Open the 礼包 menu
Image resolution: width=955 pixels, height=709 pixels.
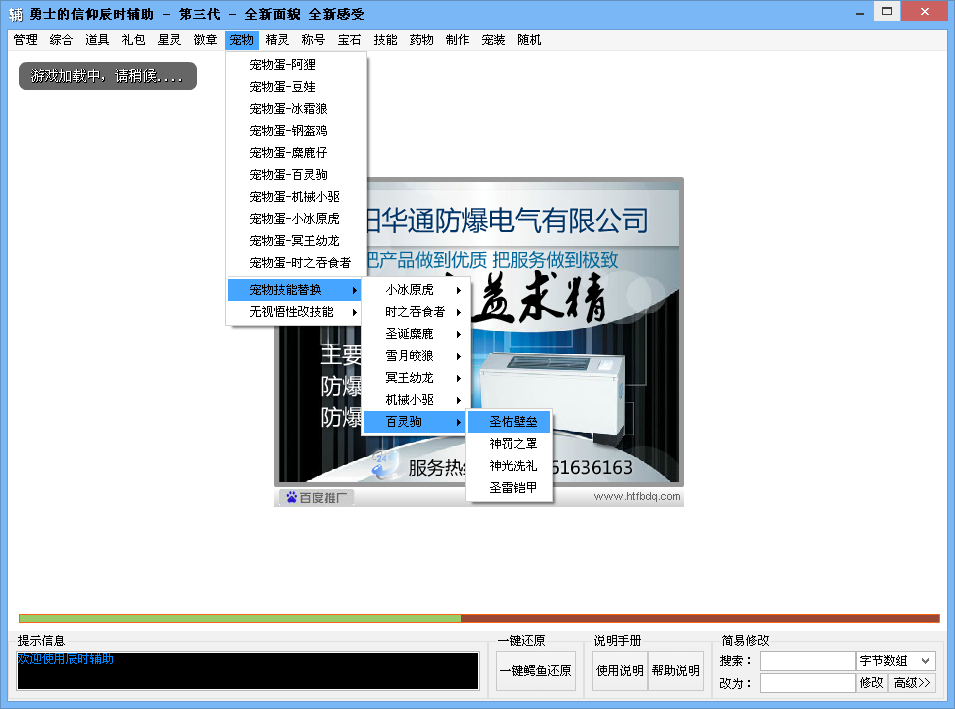pyautogui.click(x=133, y=40)
